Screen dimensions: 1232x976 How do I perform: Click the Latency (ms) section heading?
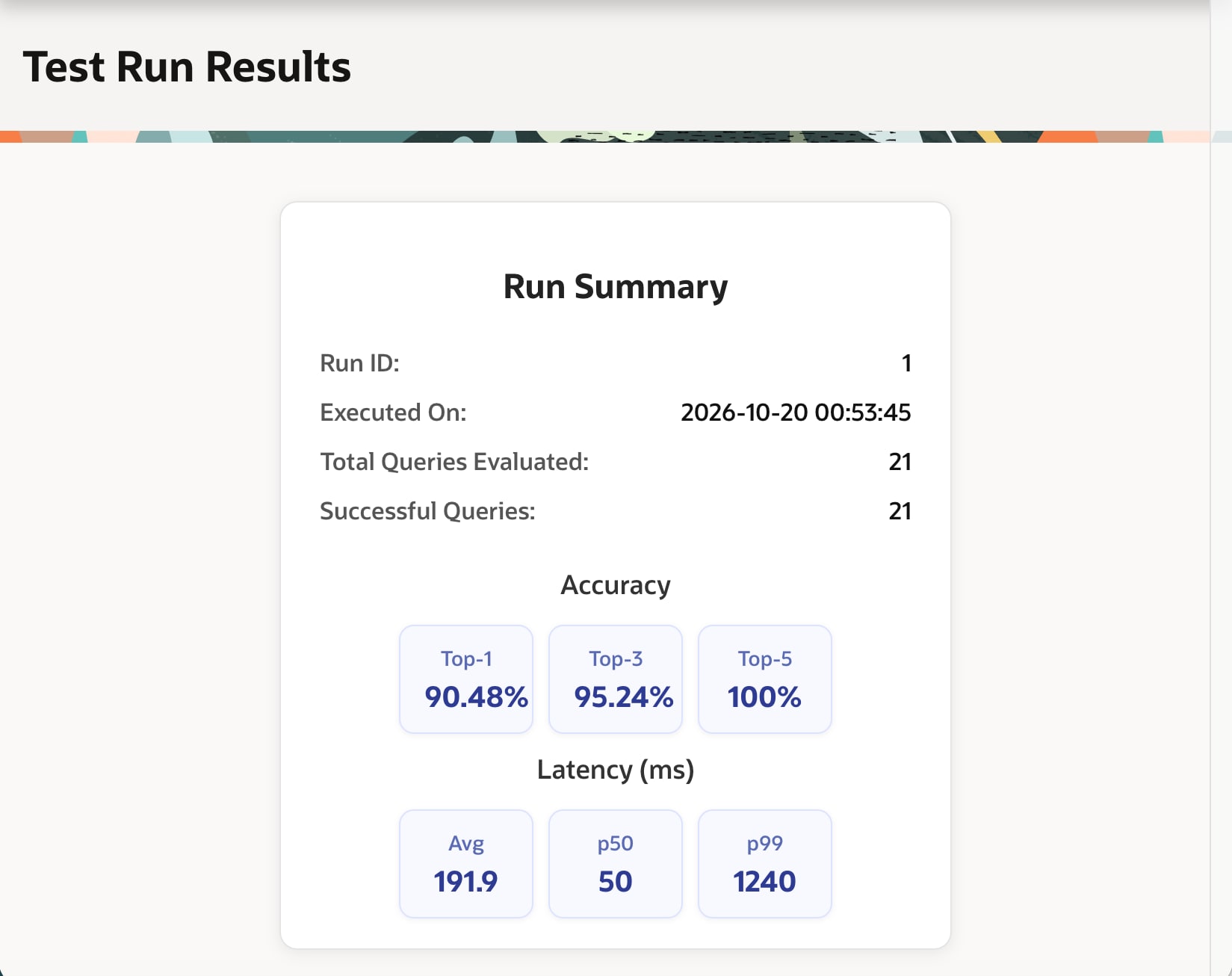tap(616, 770)
